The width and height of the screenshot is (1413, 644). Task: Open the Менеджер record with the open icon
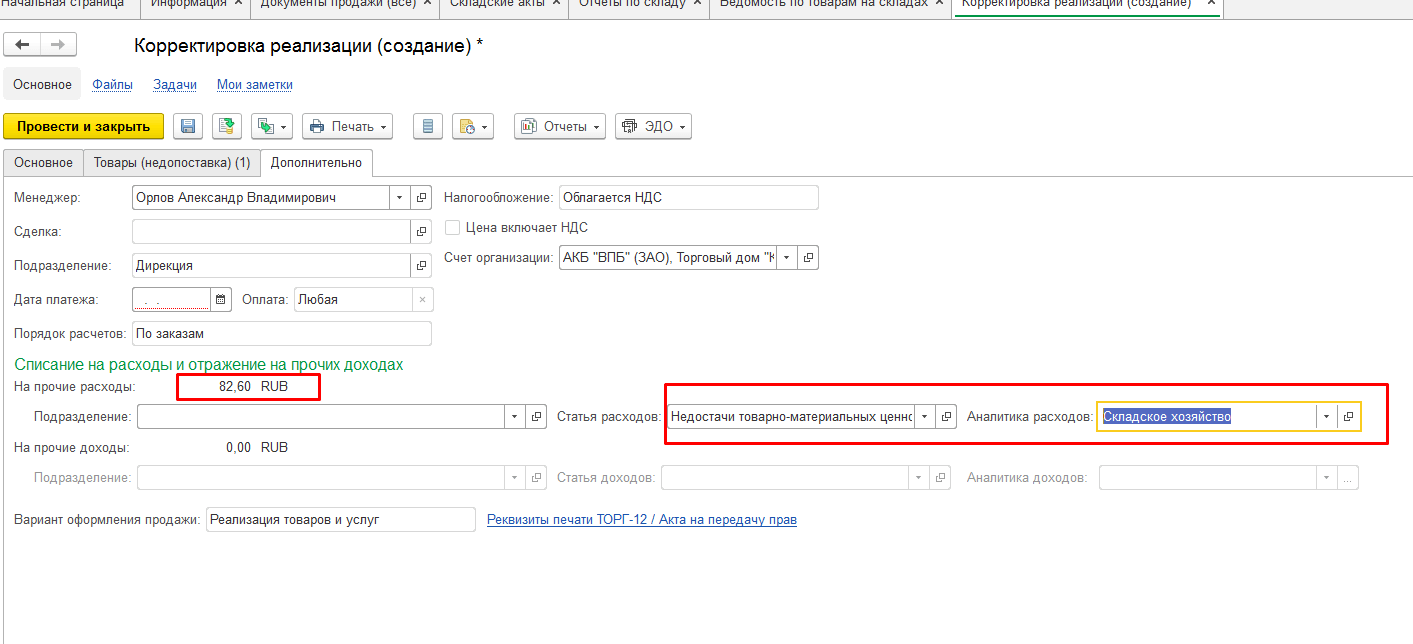tap(421, 198)
